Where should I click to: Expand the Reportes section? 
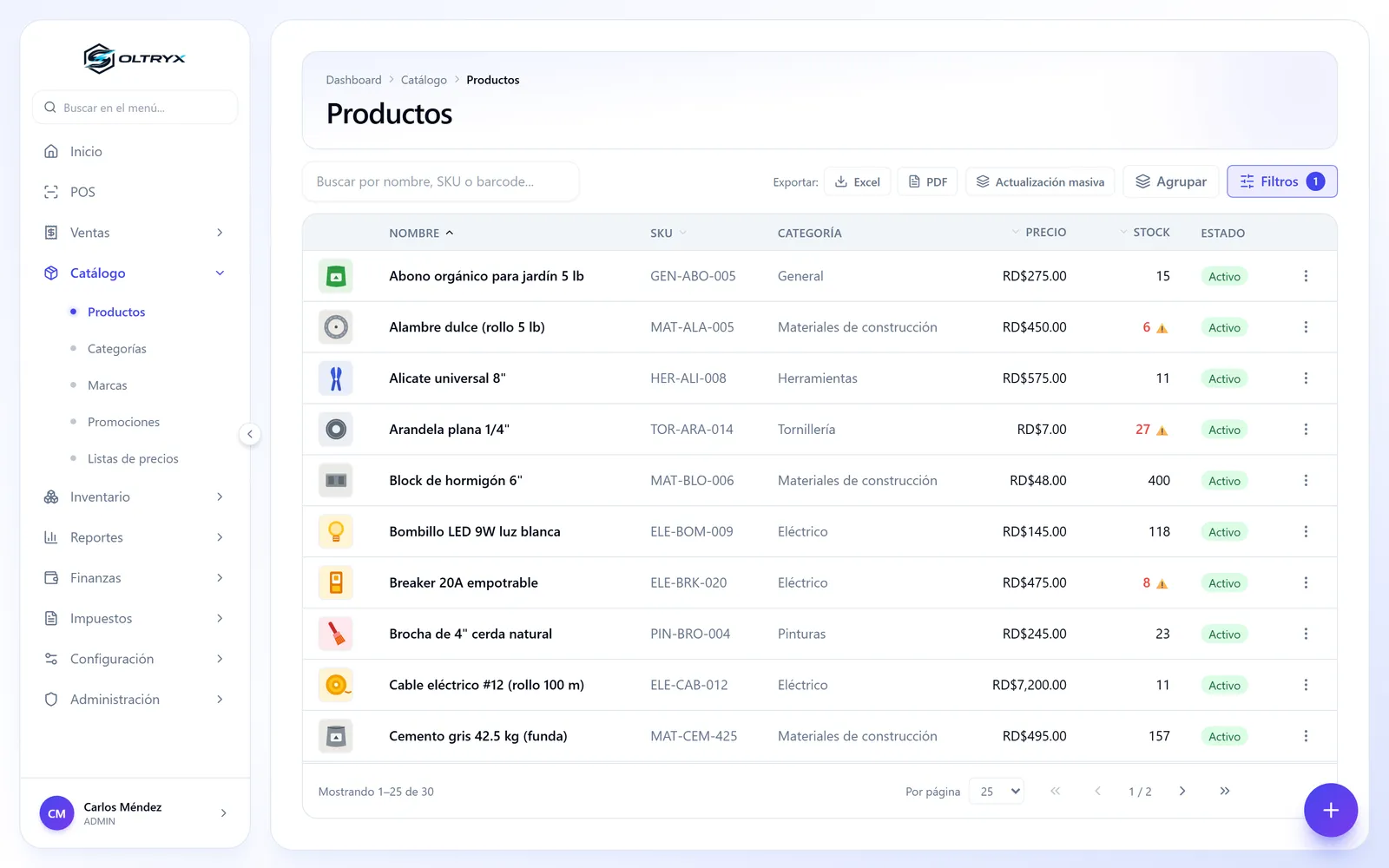click(135, 537)
